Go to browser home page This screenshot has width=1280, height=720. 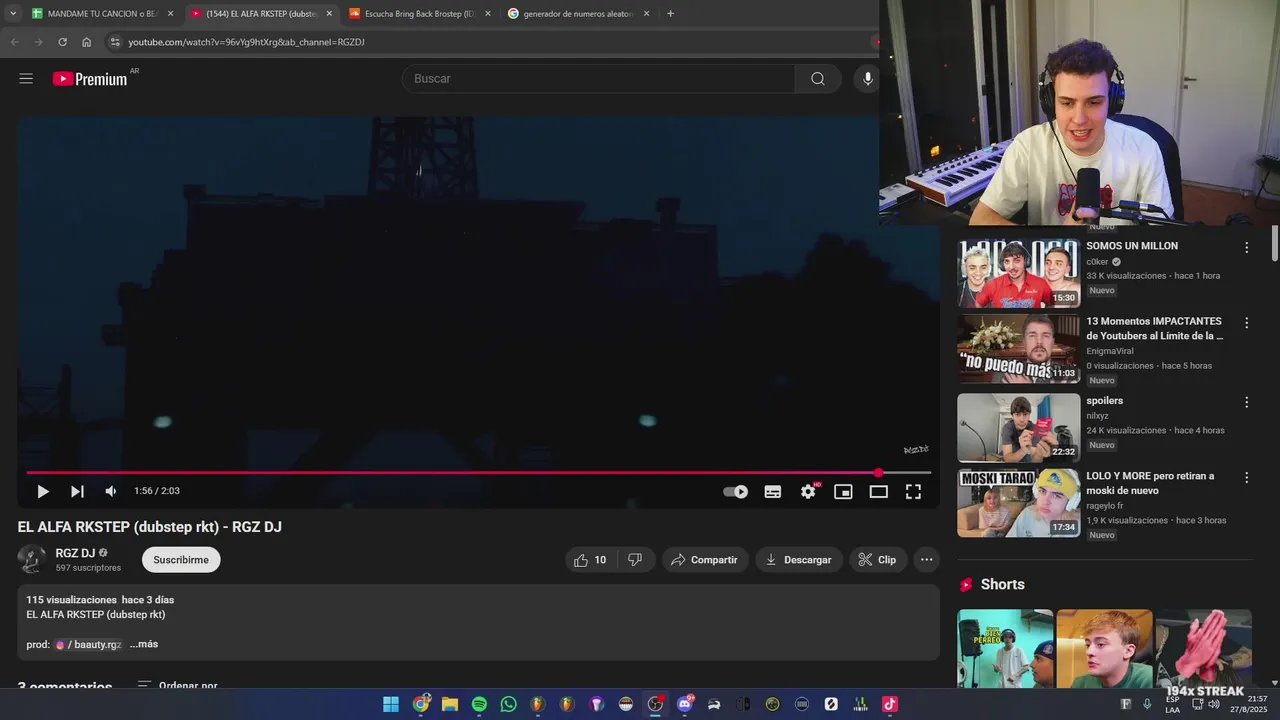pyautogui.click(x=86, y=42)
